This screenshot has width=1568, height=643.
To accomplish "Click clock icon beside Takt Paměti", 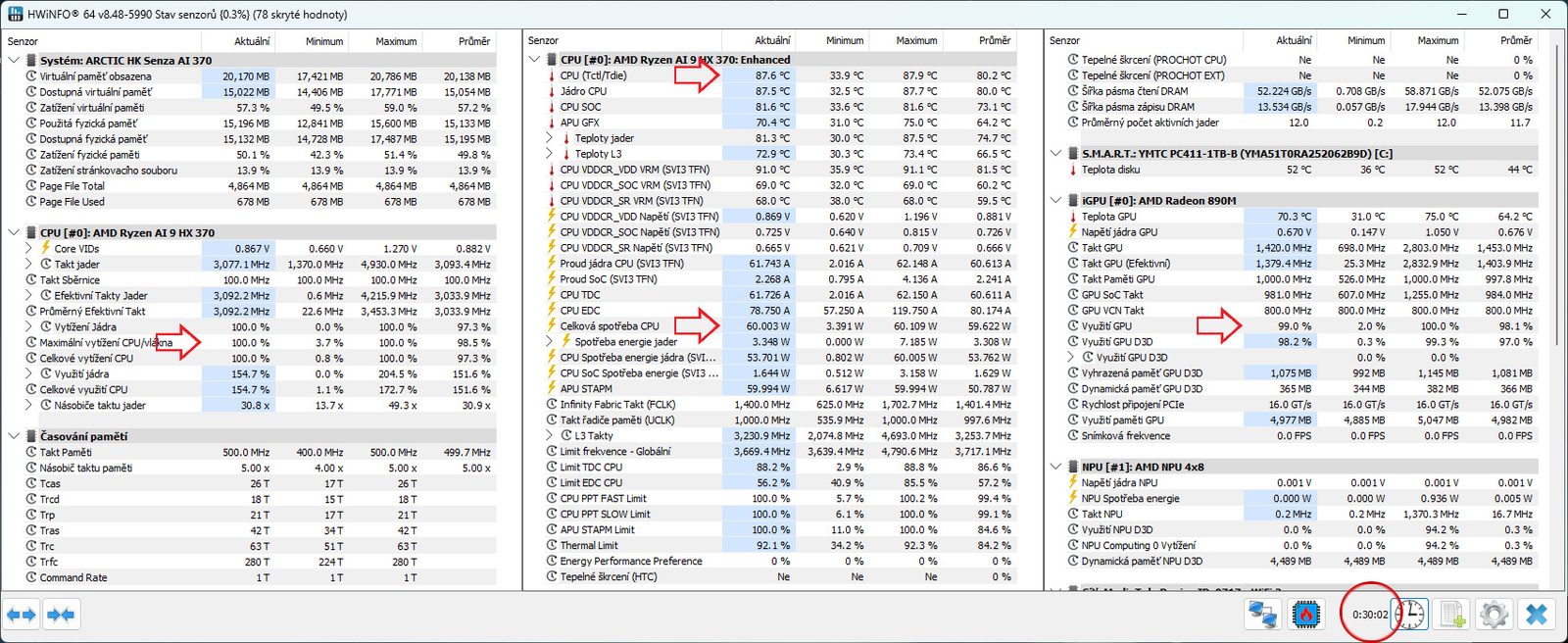I will pos(30,453).
